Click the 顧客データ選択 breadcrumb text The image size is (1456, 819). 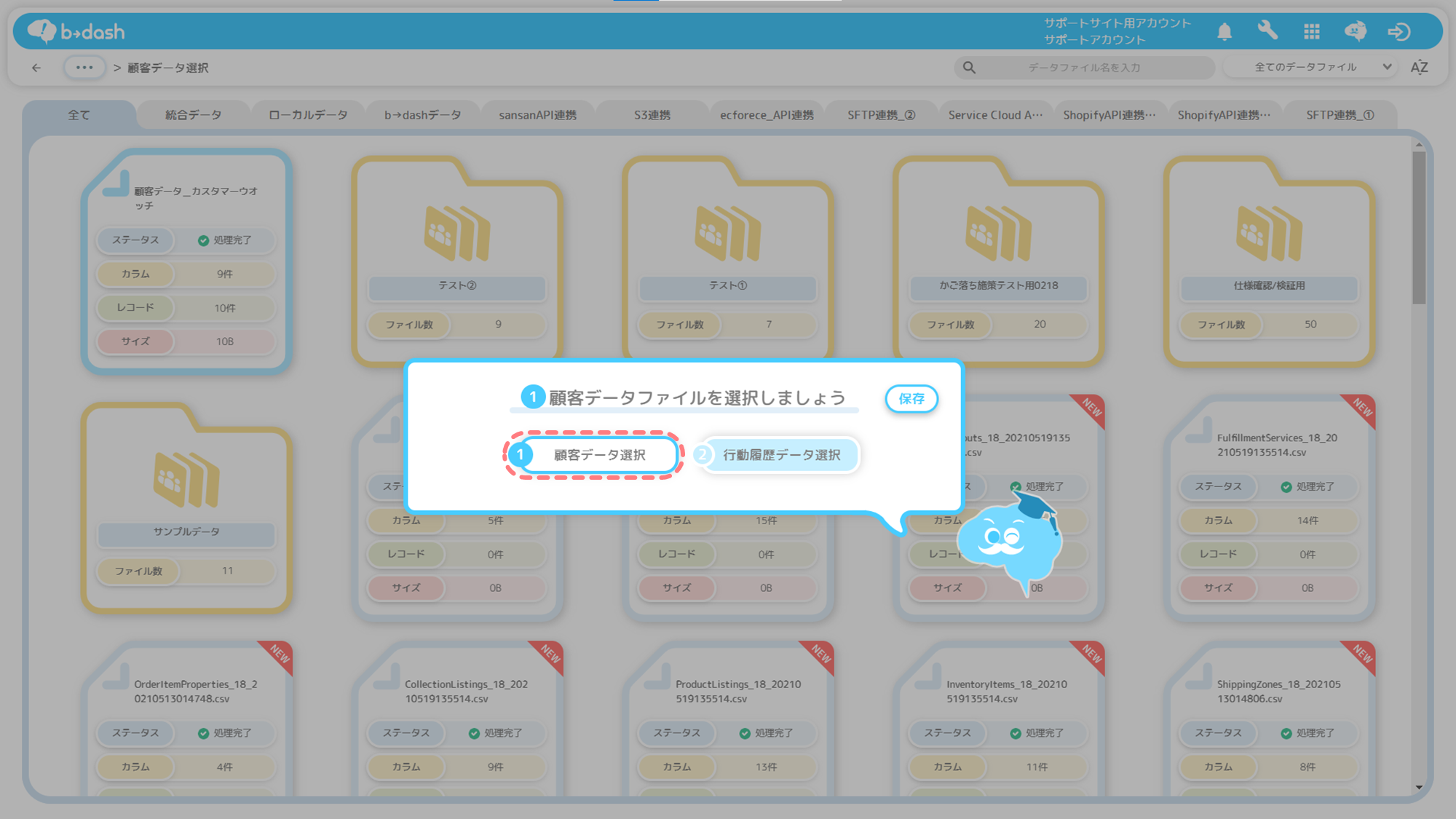168,68
